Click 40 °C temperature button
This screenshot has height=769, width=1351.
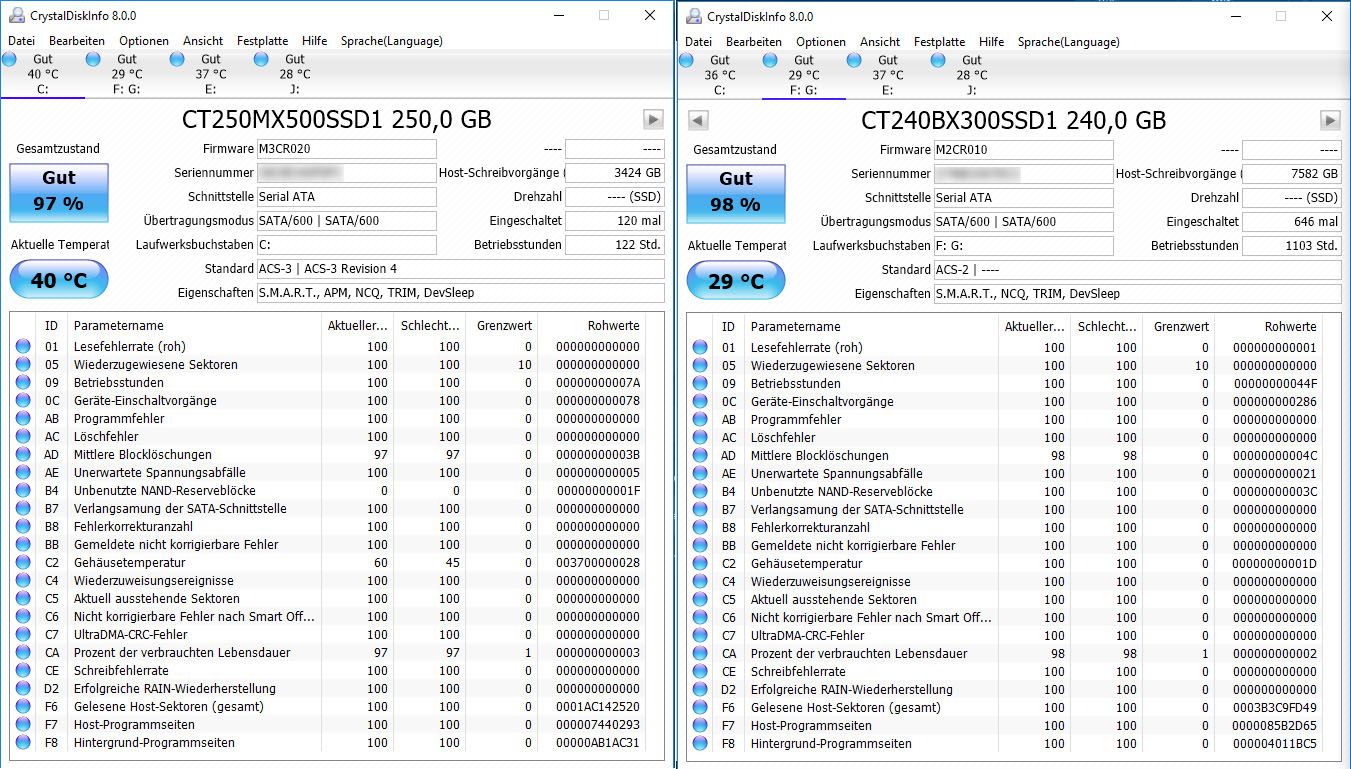point(59,280)
